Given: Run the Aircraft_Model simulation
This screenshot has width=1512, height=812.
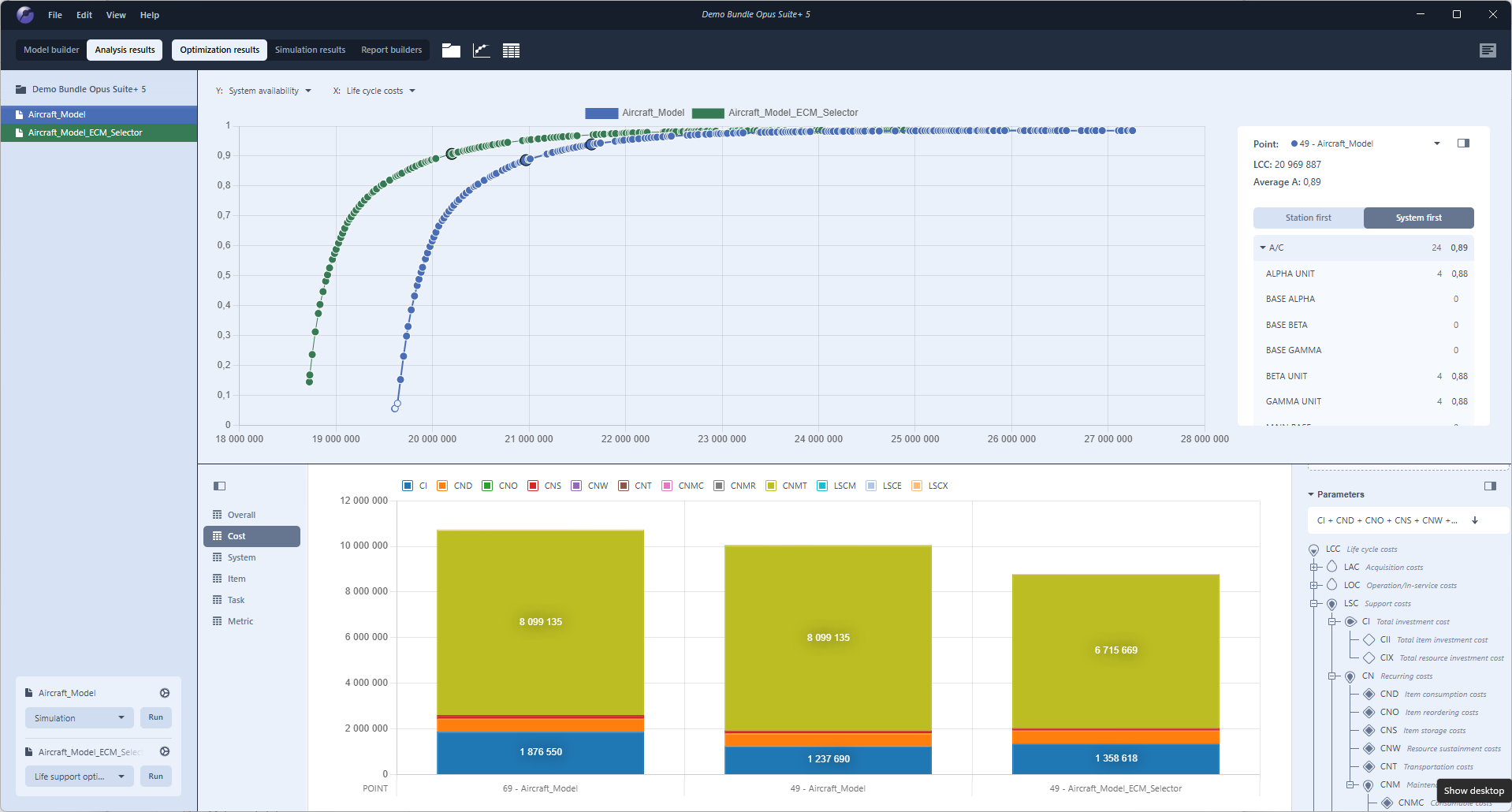Looking at the screenshot, I should click(156, 717).
